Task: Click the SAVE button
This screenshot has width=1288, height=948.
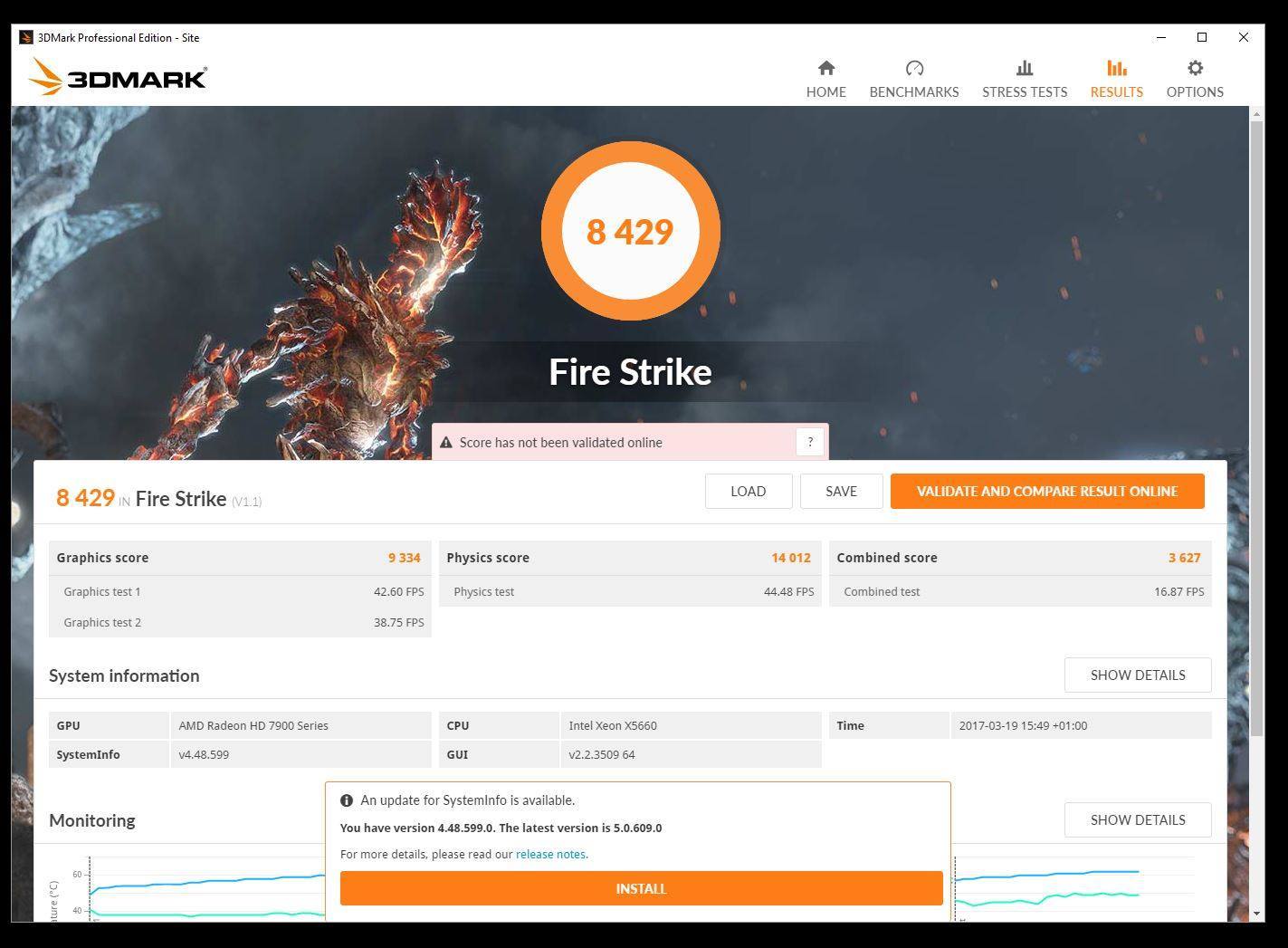Action: (841, 491)
